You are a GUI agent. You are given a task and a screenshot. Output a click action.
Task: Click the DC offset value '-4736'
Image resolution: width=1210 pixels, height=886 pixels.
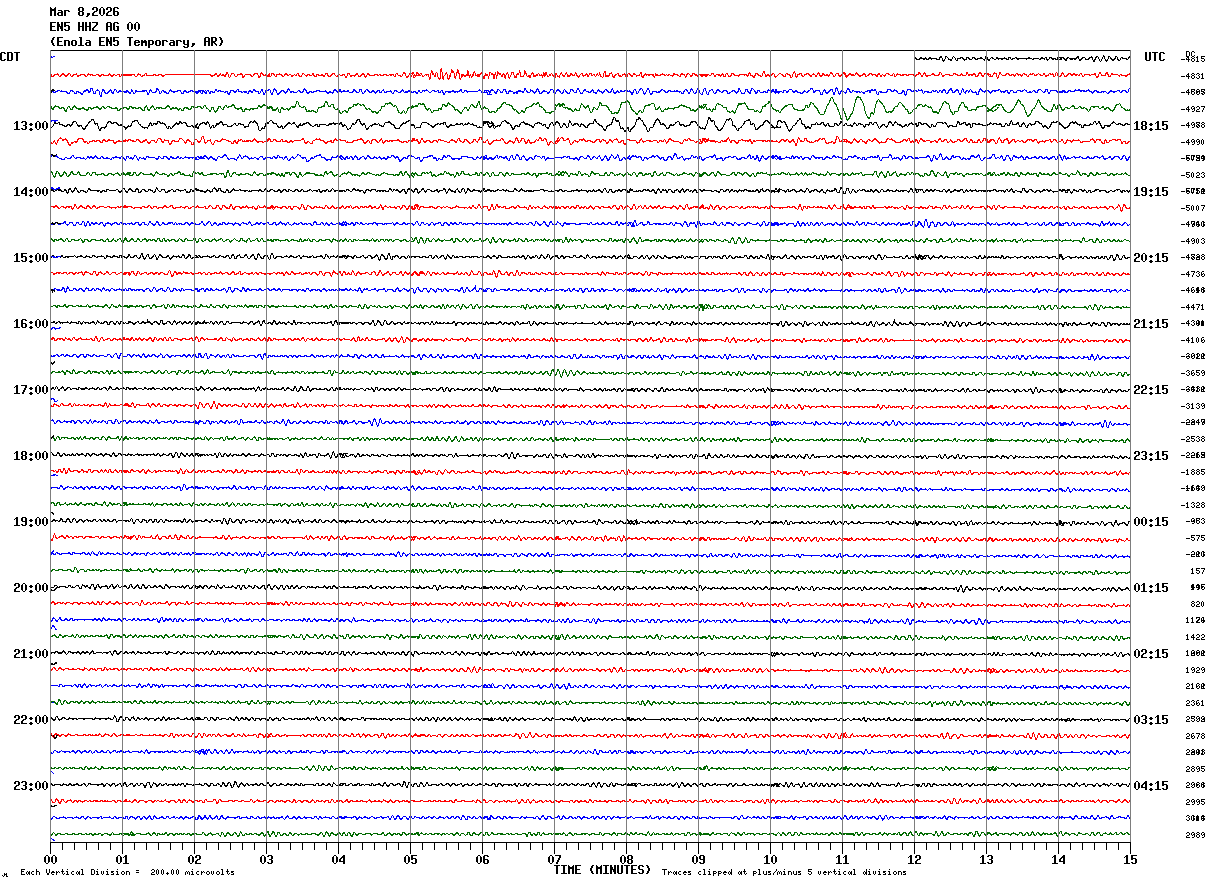point(1193,274)
